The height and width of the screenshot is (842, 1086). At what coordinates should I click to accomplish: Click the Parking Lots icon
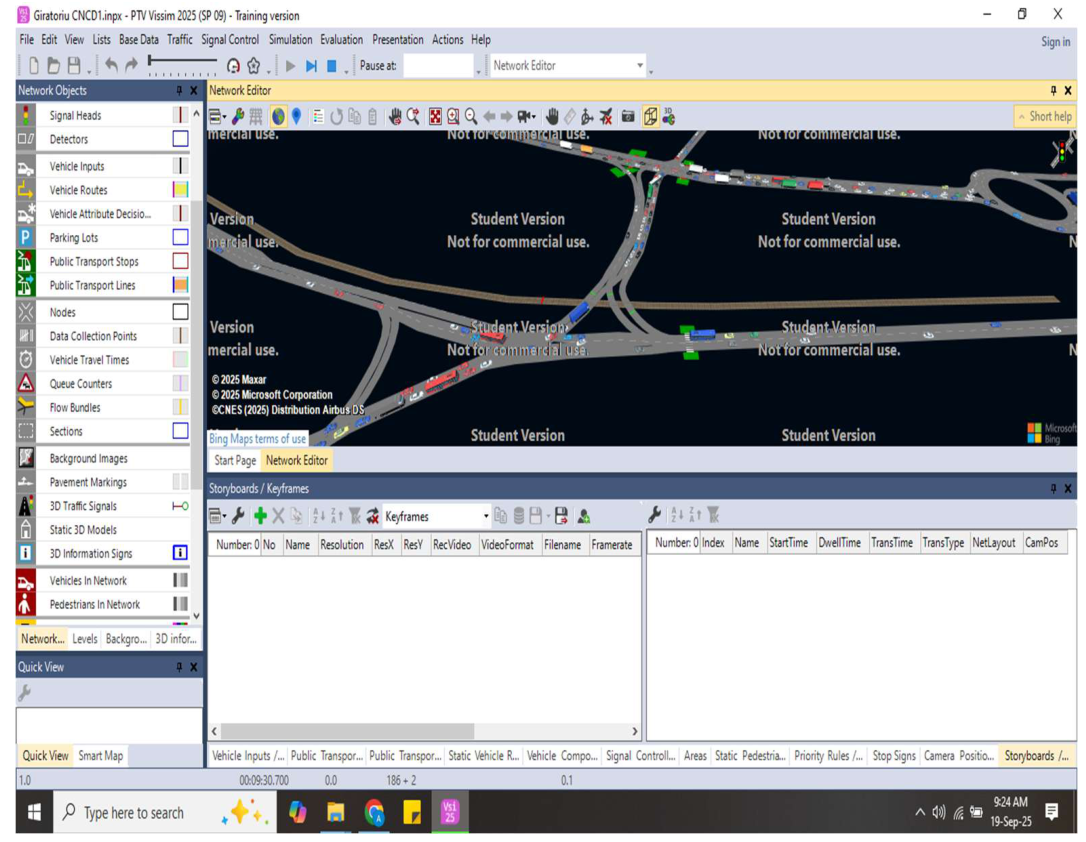pyautogui.click(x=26, y=238)
